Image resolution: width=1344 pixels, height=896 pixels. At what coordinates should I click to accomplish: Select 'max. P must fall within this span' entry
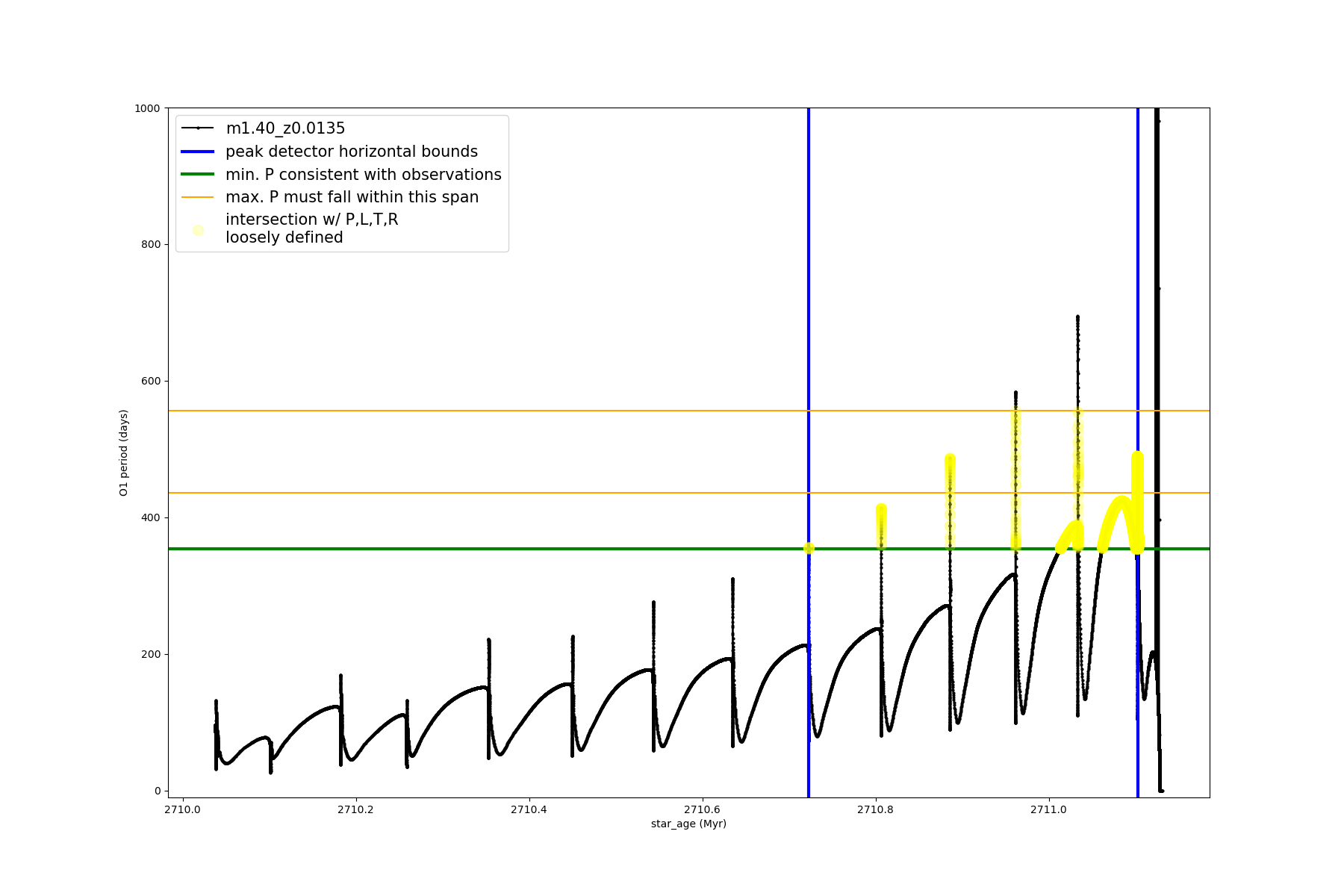352,197
